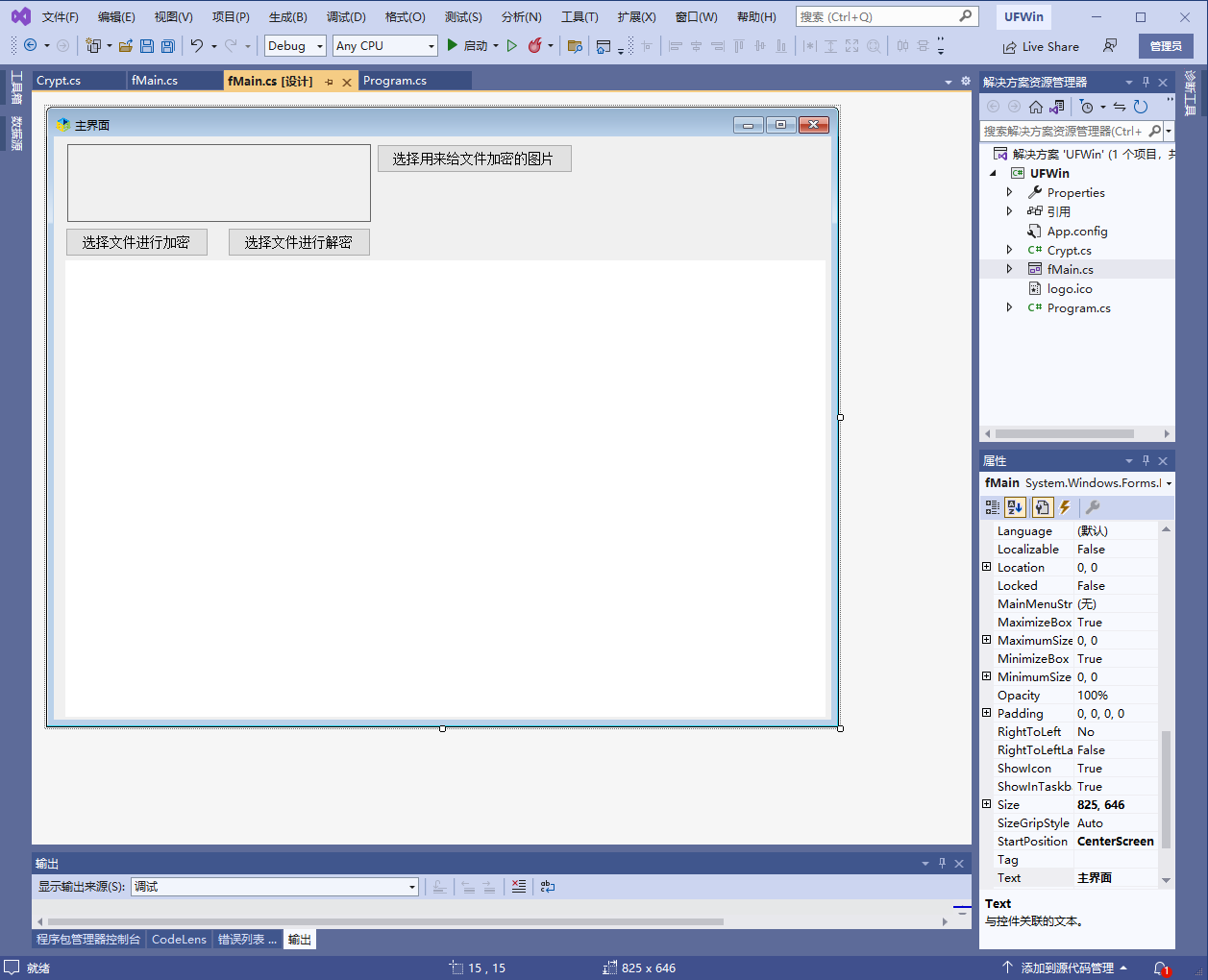Expand the Properties node in Solution Explorer
This screenshot has width=1208, height=980.
1009,192
